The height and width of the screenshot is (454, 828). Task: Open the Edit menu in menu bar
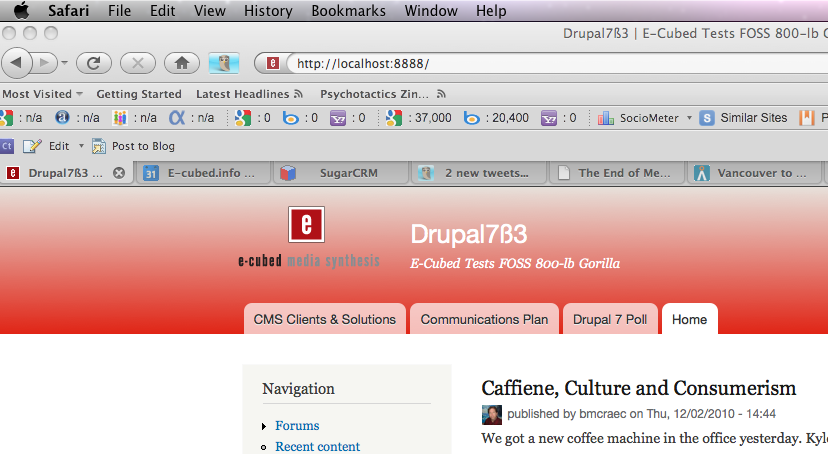(162, 11)
